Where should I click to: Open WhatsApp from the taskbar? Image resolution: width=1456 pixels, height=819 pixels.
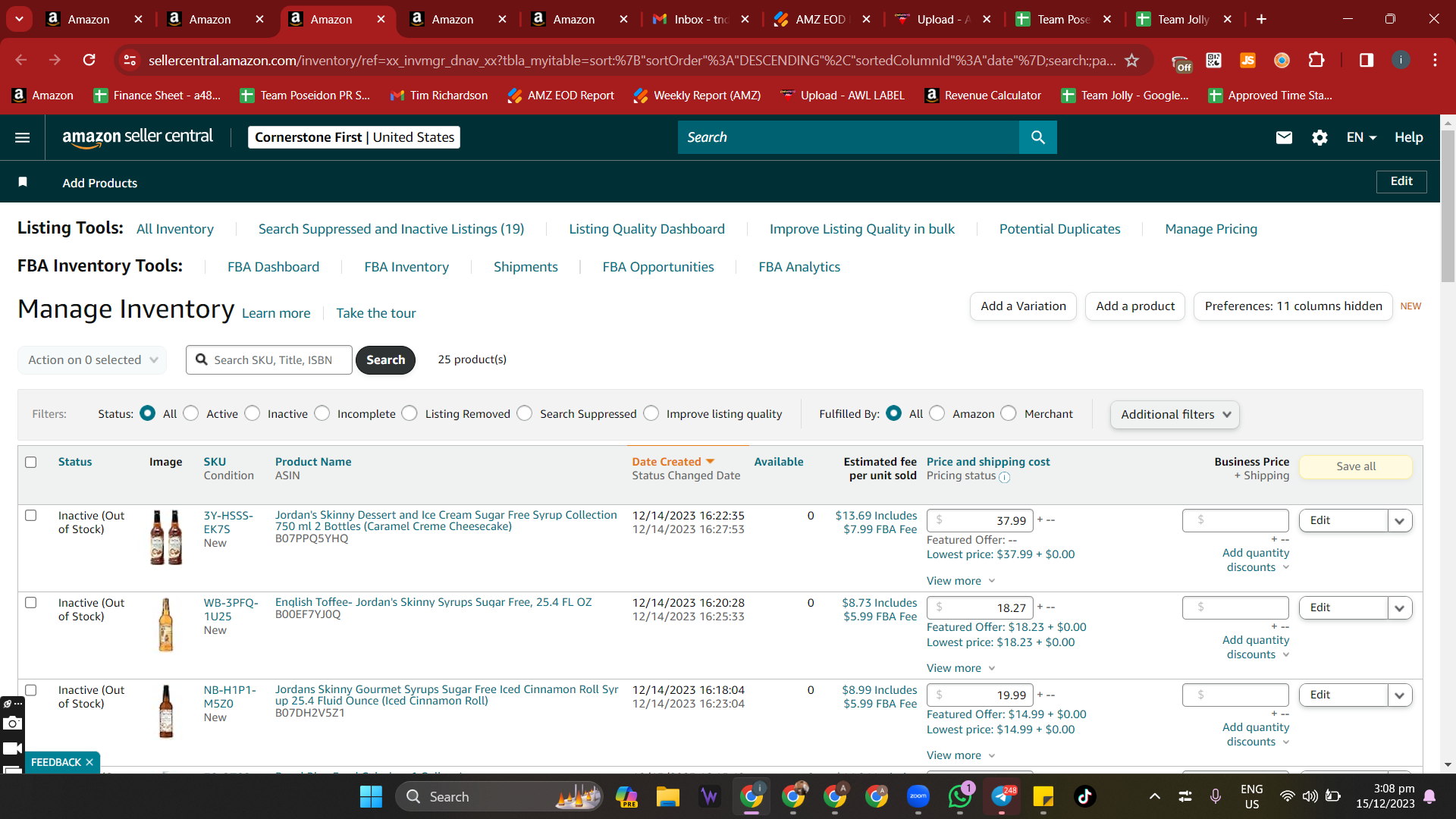tap(960, 797)
